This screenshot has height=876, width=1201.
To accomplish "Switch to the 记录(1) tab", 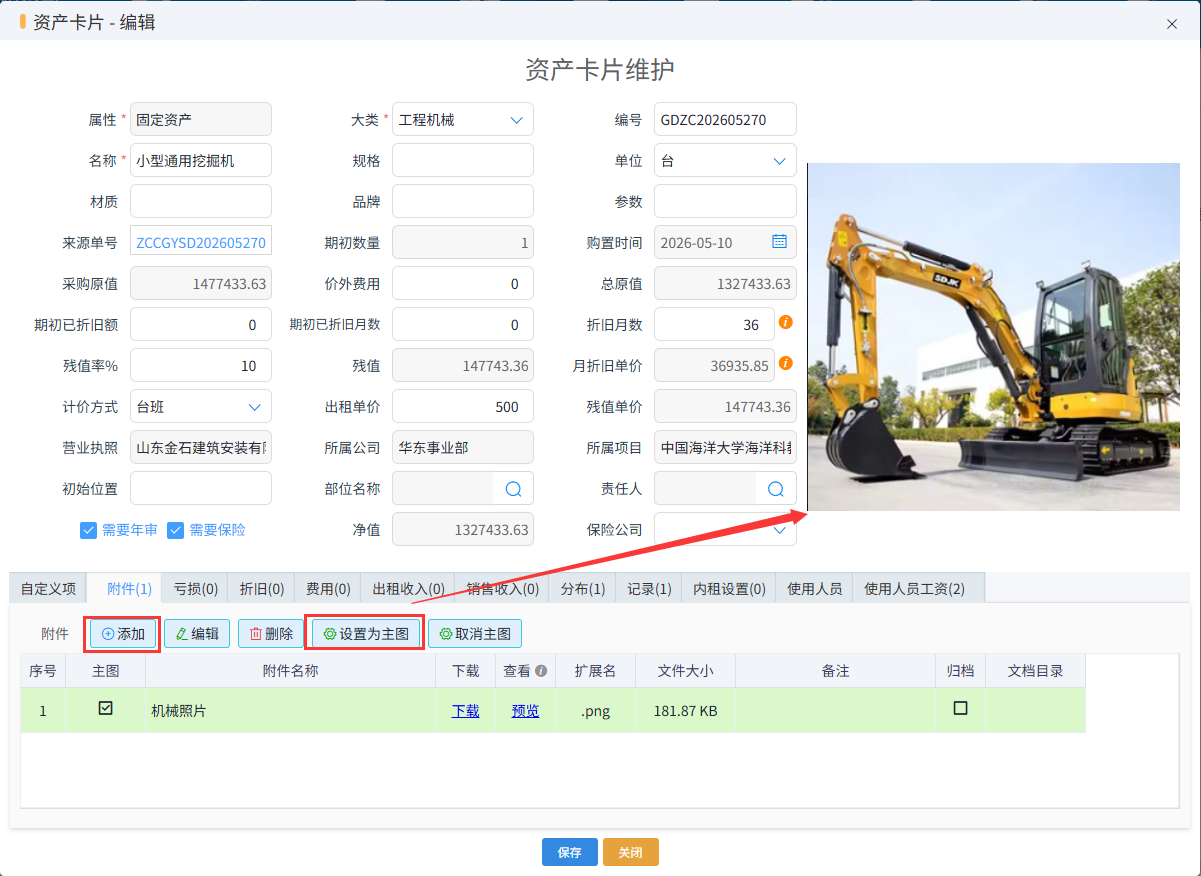I will (x=649, y=589).
